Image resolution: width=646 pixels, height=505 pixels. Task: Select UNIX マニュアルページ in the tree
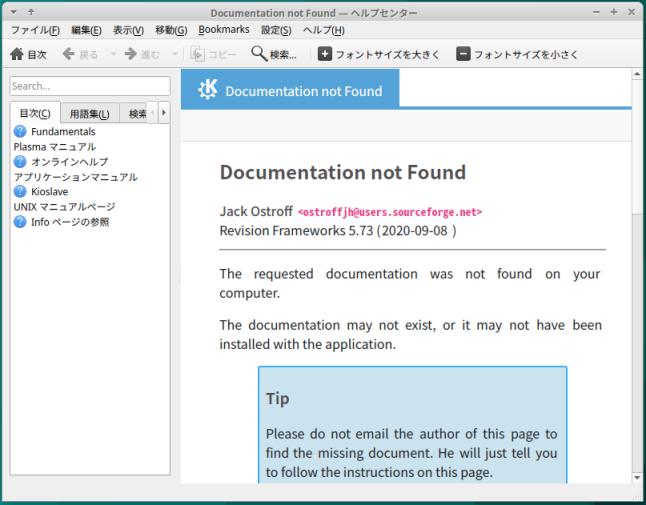pos(64,207)
